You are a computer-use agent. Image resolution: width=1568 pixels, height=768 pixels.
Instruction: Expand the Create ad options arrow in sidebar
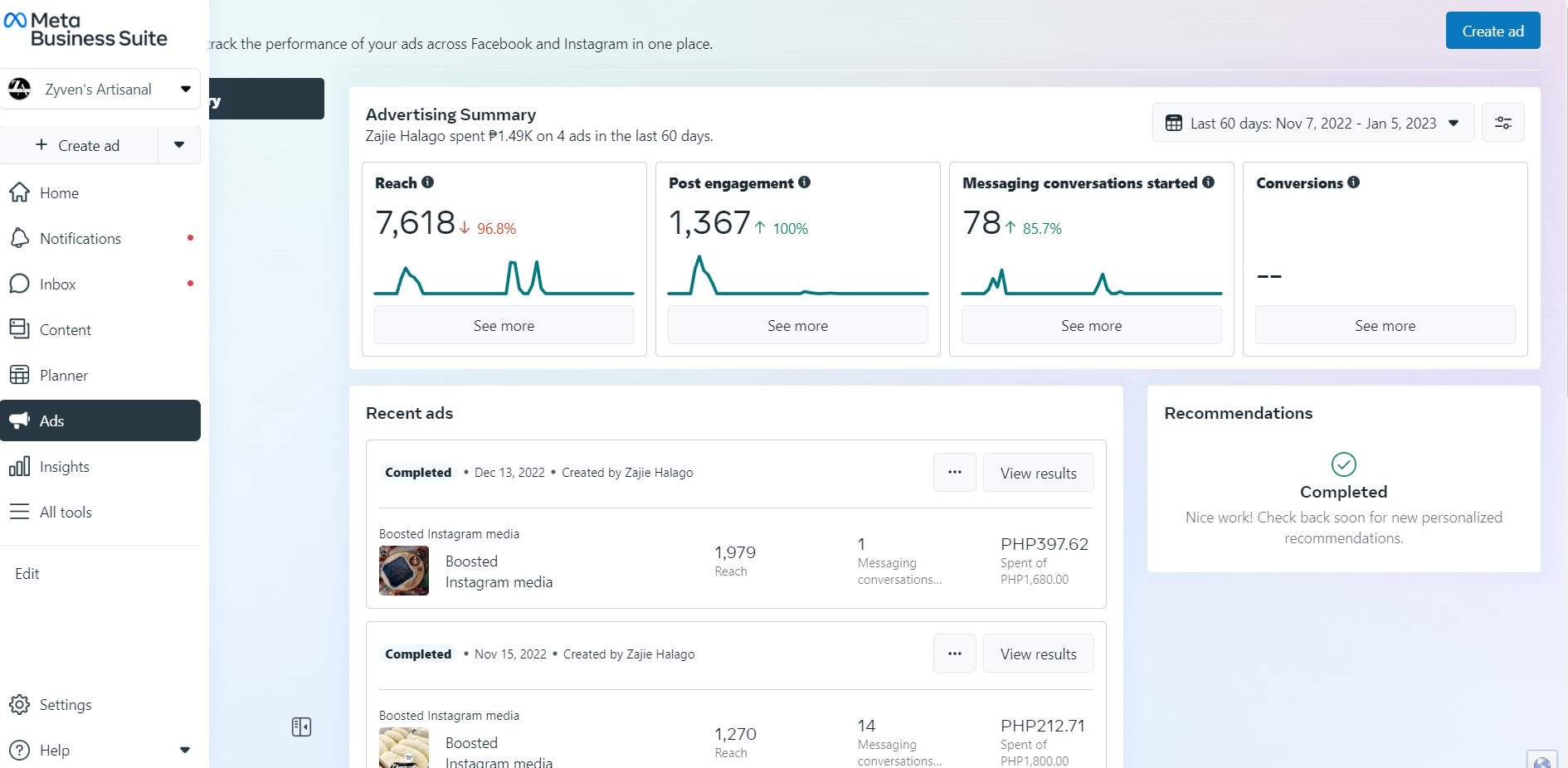click(179, 145)
